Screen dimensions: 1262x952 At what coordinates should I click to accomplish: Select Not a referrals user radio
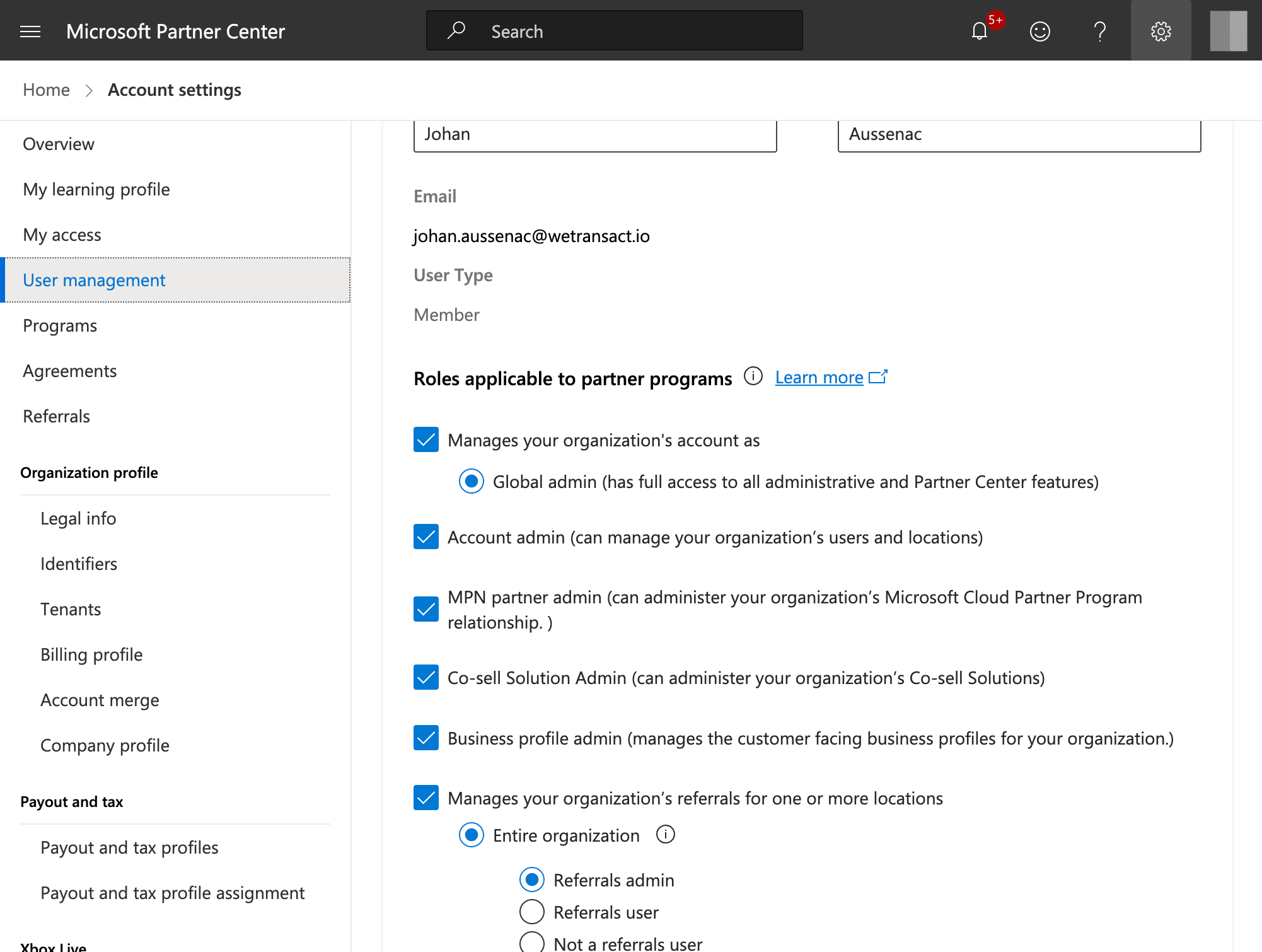point(532,943)
